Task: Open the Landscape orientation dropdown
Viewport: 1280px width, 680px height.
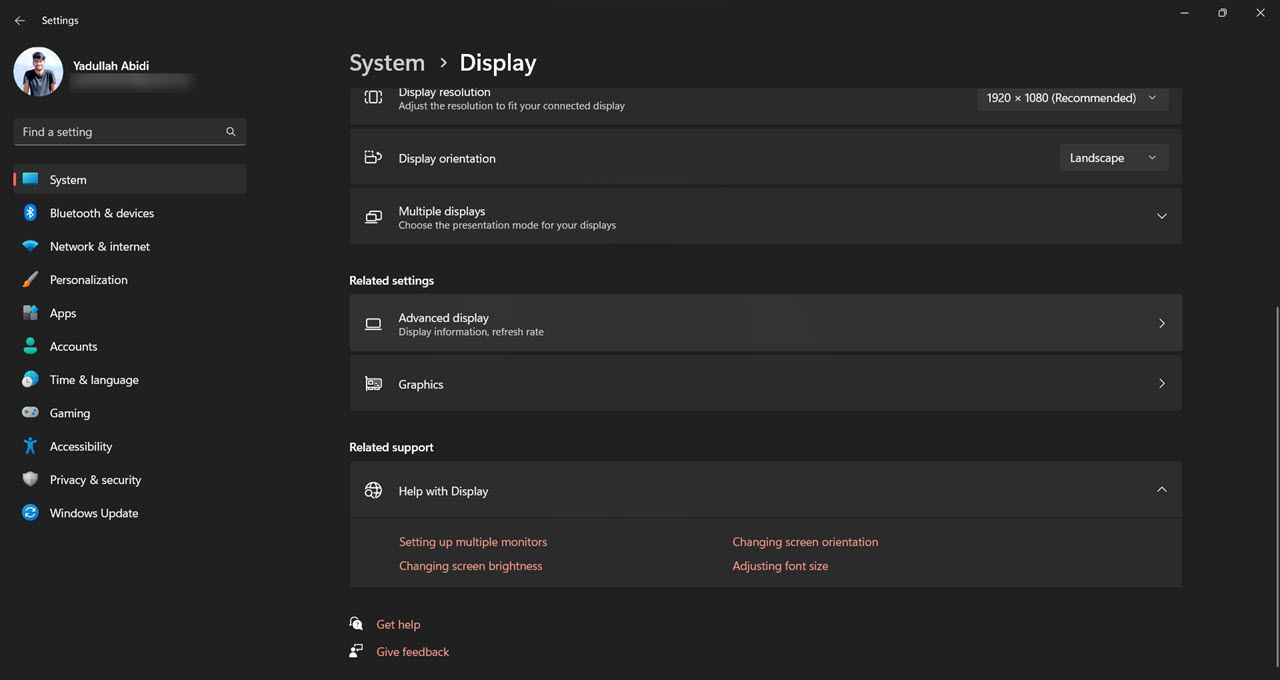Action: coord(1113,157)
